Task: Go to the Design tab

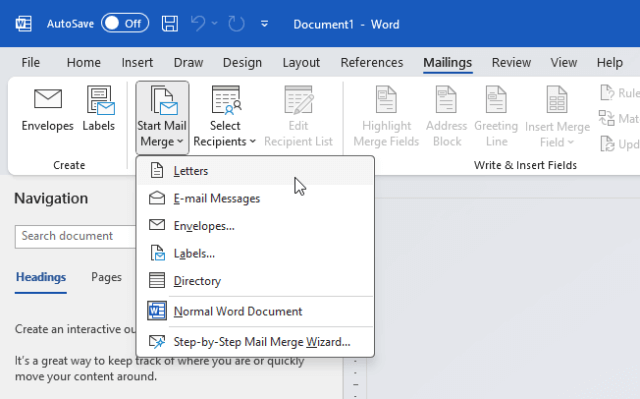Action: click(242, 62)
